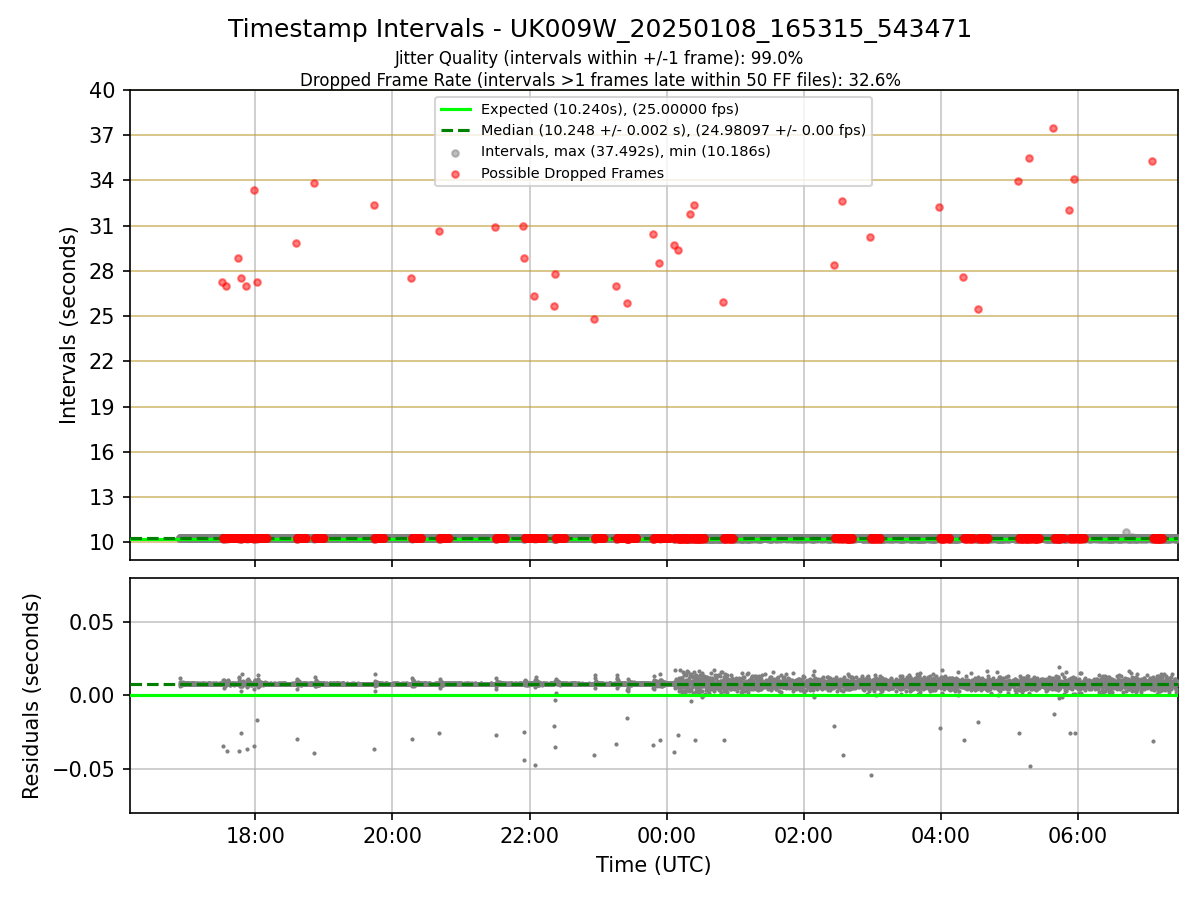Click the lowest residual dot near −0.055 around 03:00
Screen dimensions: 1200x900
point(871,775)
